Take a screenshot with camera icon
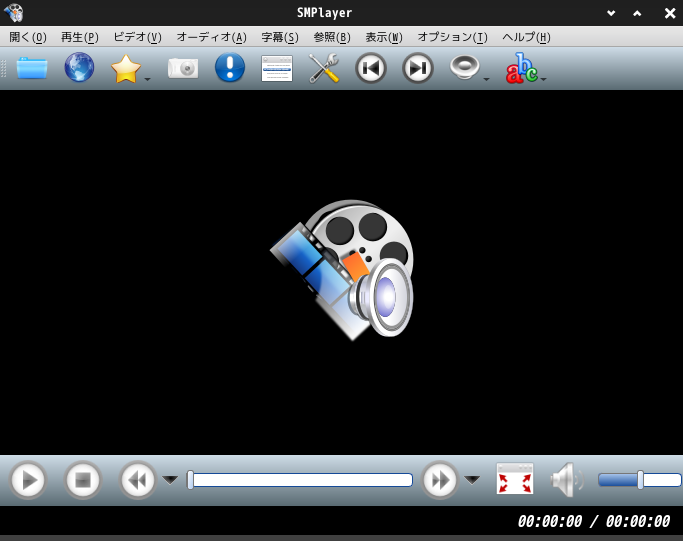 click(x=183, y=68)
